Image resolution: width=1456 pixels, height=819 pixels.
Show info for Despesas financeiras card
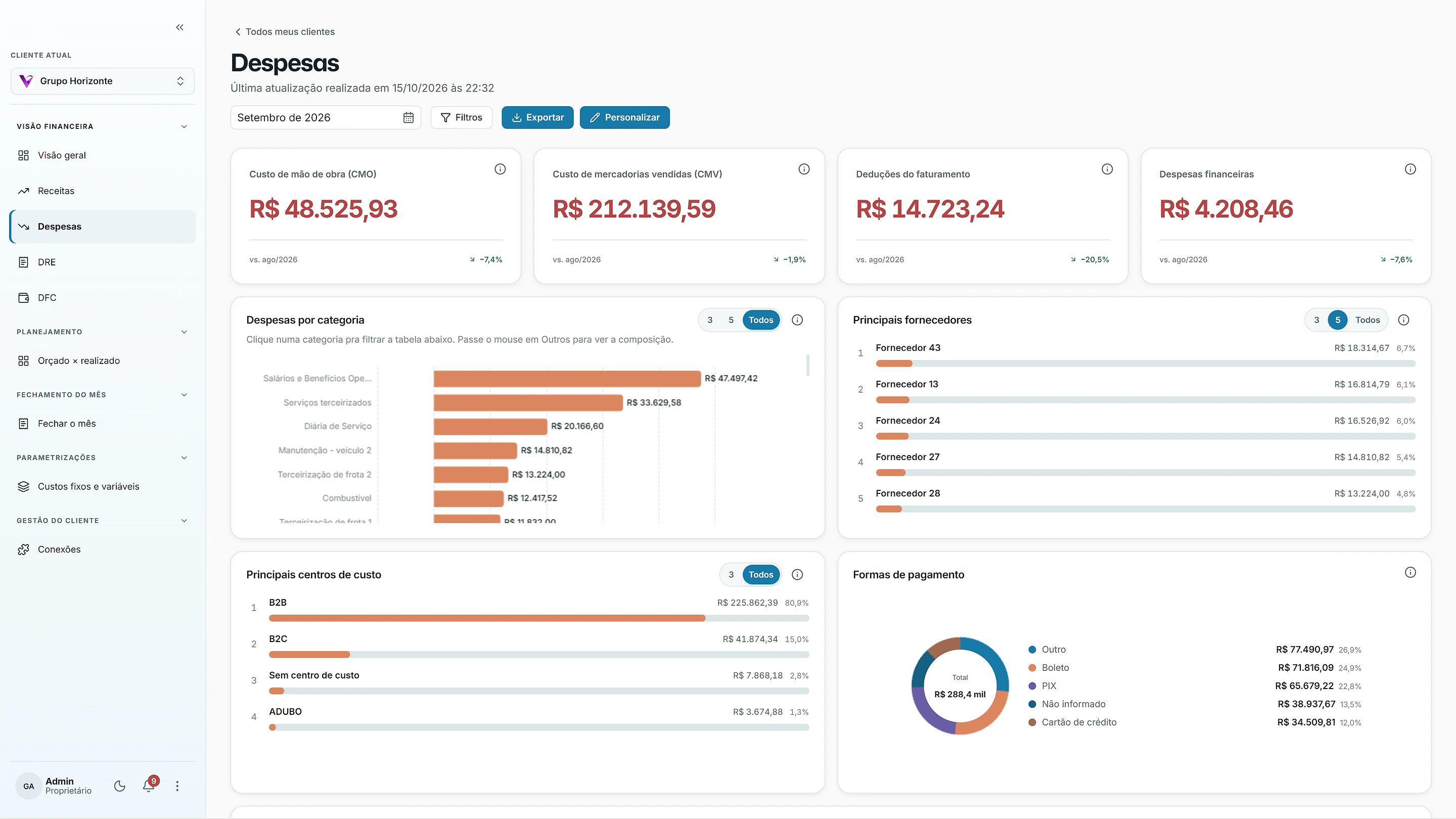point(1410,169)
